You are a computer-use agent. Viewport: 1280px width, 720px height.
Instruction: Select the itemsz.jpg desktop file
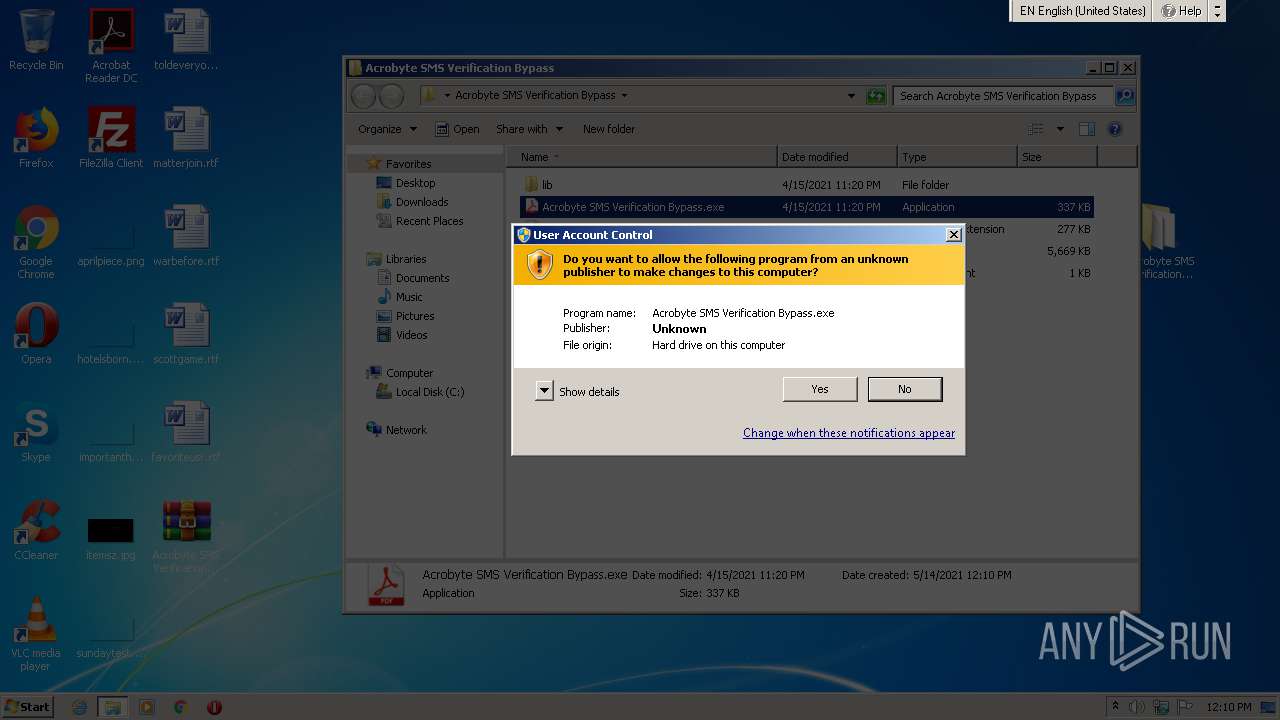point(111,538)
